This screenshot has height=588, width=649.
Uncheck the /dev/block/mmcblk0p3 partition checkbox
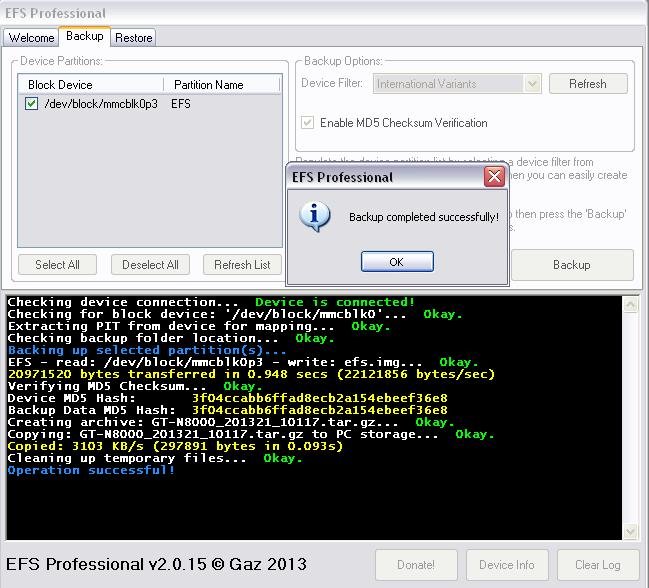[x=31, y=103]
